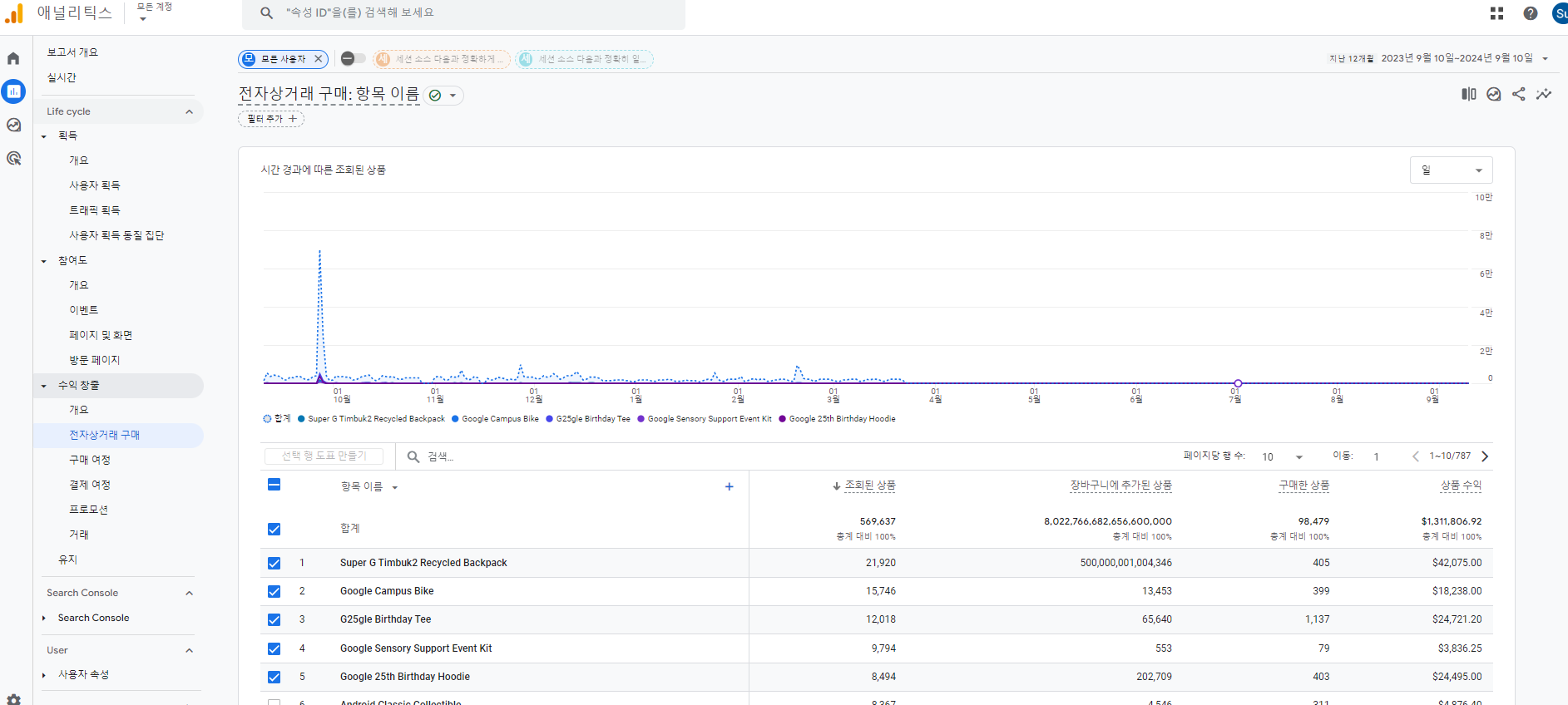1568x705 pixels.
Task: Collapse the Life cycle section
Action: click(189, 111)
